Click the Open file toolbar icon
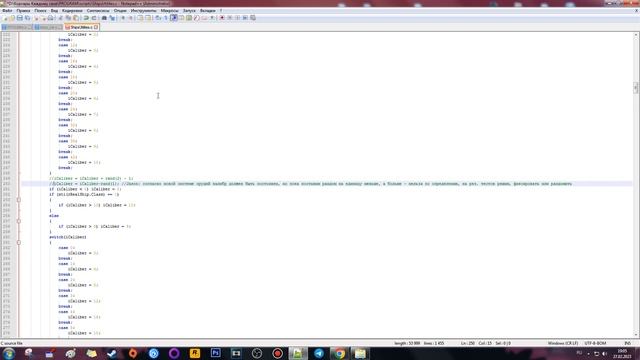This screenshot has width=640, height=360. 12,18
